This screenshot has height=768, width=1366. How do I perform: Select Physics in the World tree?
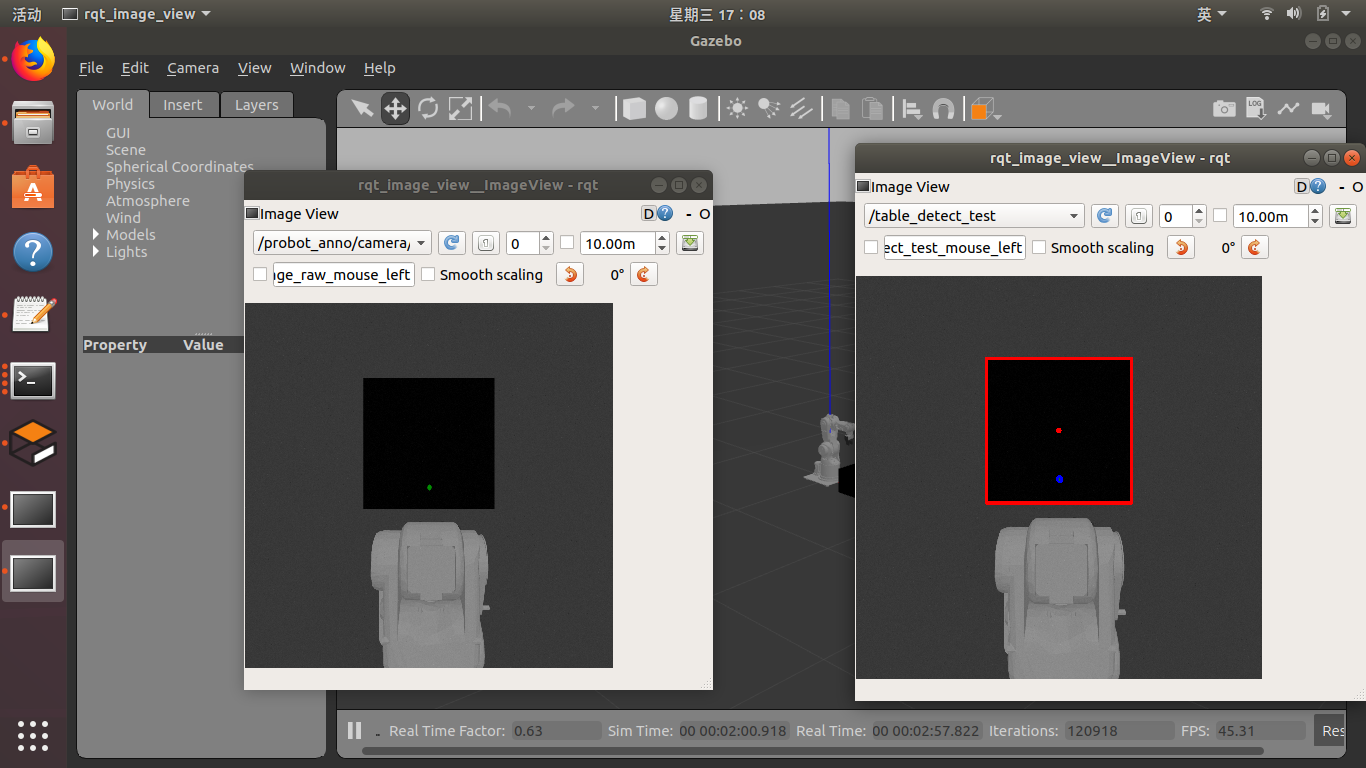131,184
